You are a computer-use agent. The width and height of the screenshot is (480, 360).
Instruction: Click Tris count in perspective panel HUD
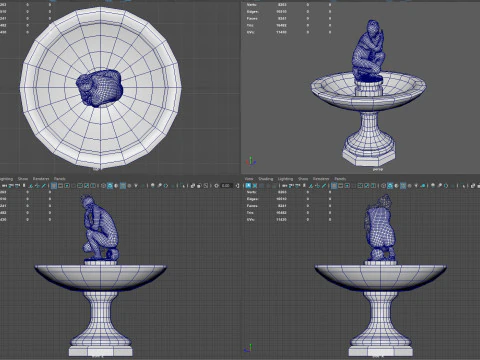[x=282, y=25]
